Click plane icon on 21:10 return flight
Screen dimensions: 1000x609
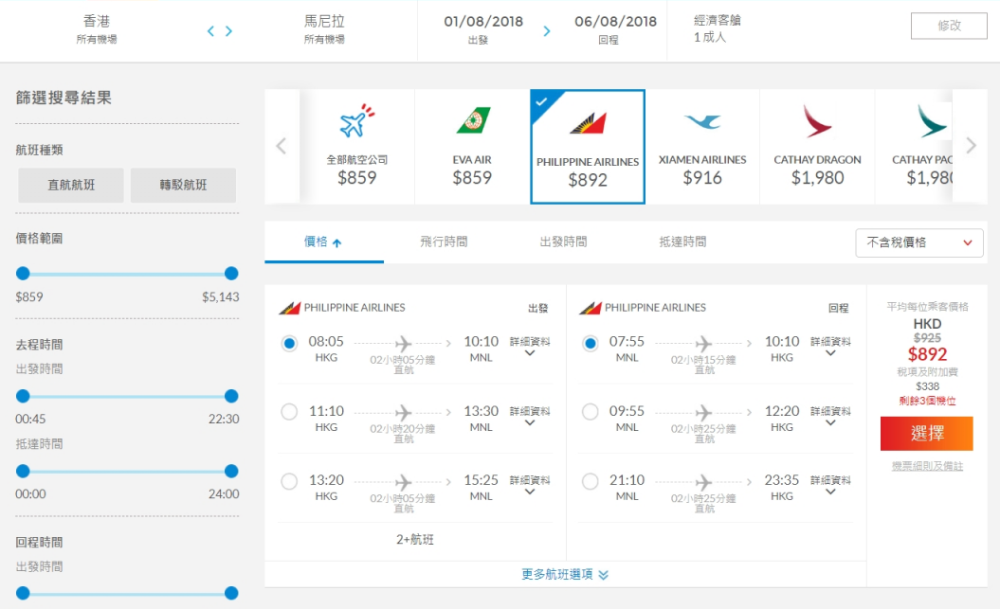(704, 481)
